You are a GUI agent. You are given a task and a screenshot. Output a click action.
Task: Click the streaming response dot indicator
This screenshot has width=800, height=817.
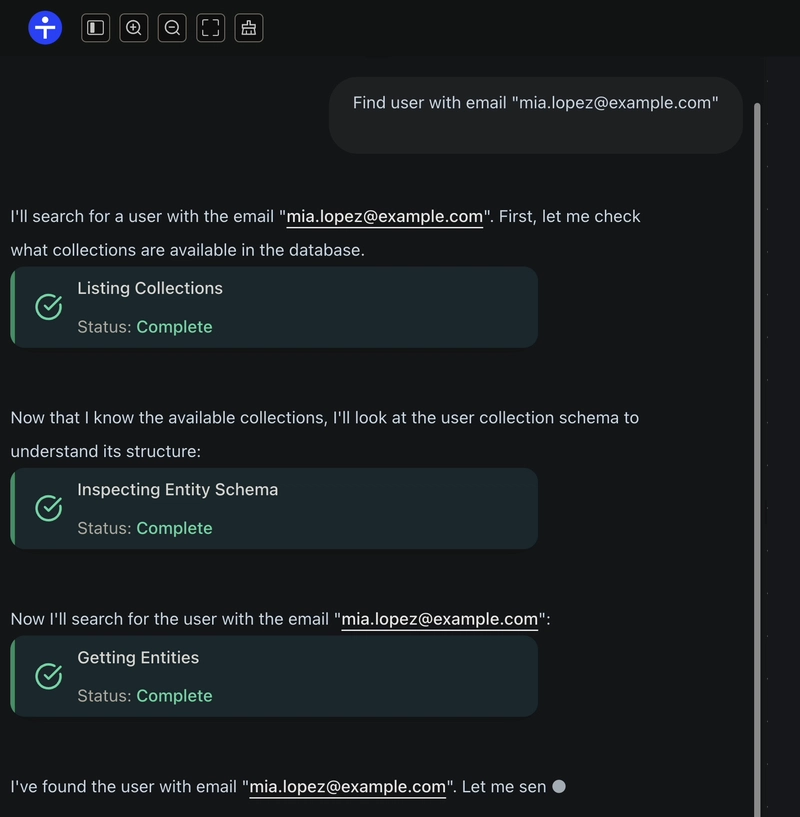coord(559,786)
